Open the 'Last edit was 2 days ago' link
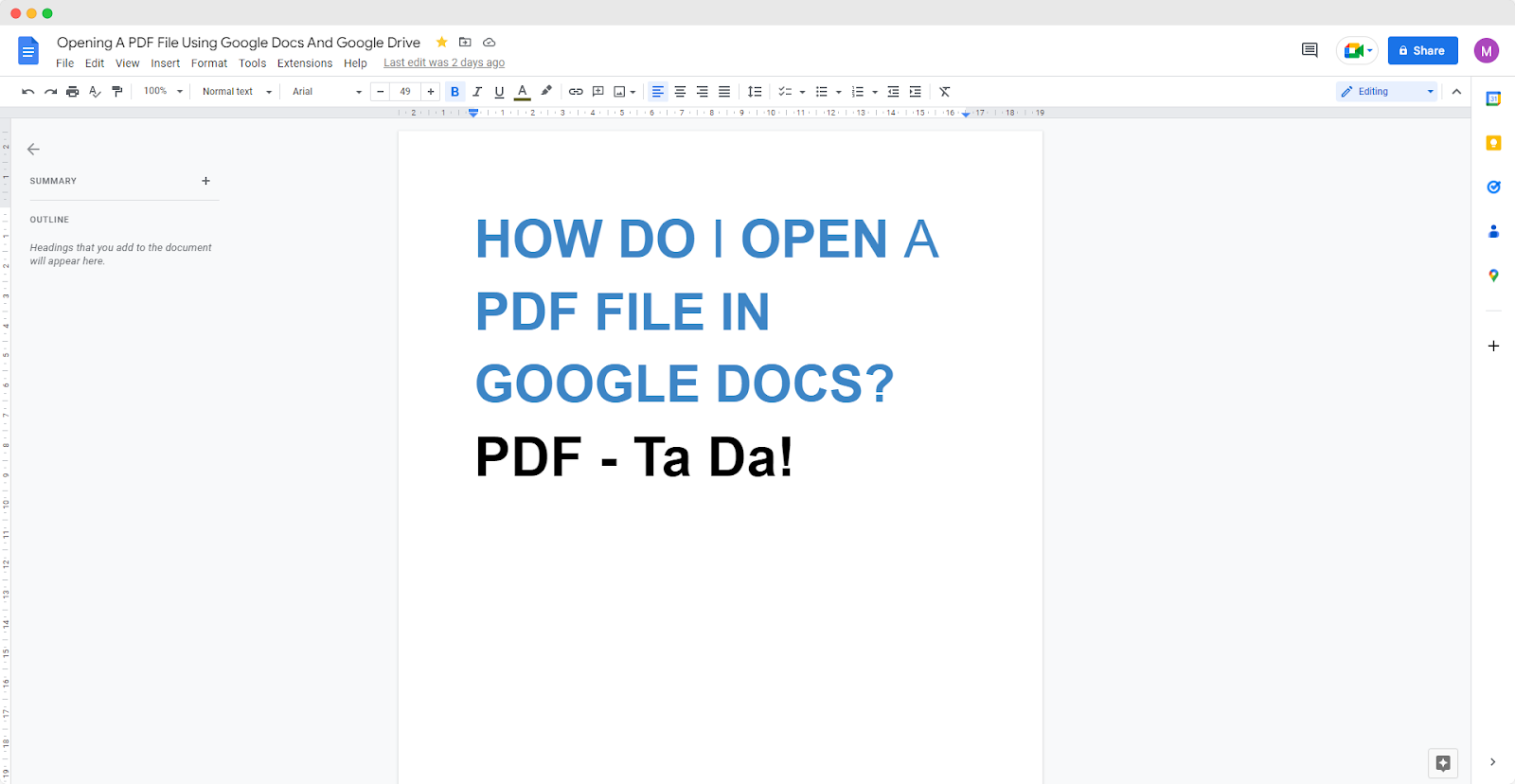The image size is (1515, 784). 444,63
